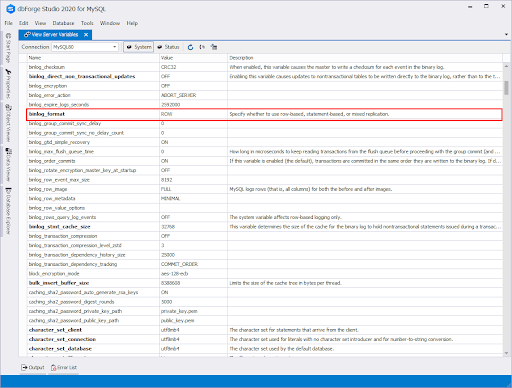The height and width of the screenshot is (388, 512).
Task: Select binlog_max_flush_queue_time variable
Action: [x=61, y=151]
